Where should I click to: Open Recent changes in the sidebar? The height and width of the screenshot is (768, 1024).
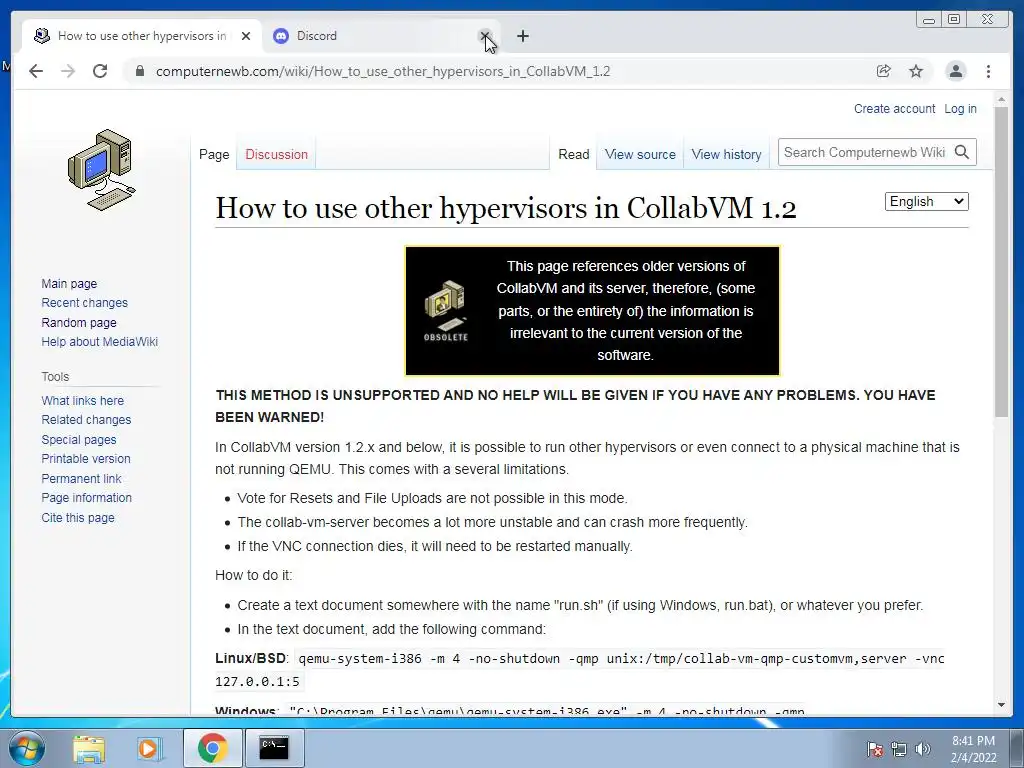click(x=84, y=302)
